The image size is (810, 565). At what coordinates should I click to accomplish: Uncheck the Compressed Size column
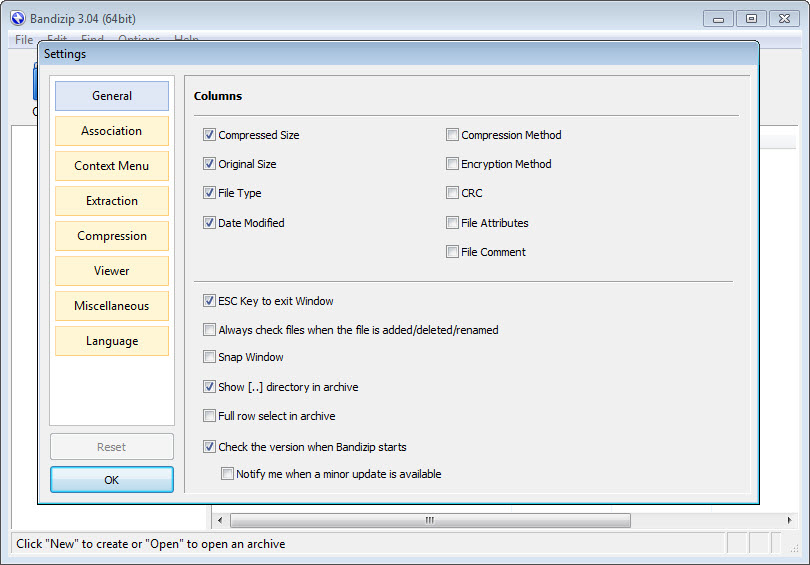click(209, 135)
